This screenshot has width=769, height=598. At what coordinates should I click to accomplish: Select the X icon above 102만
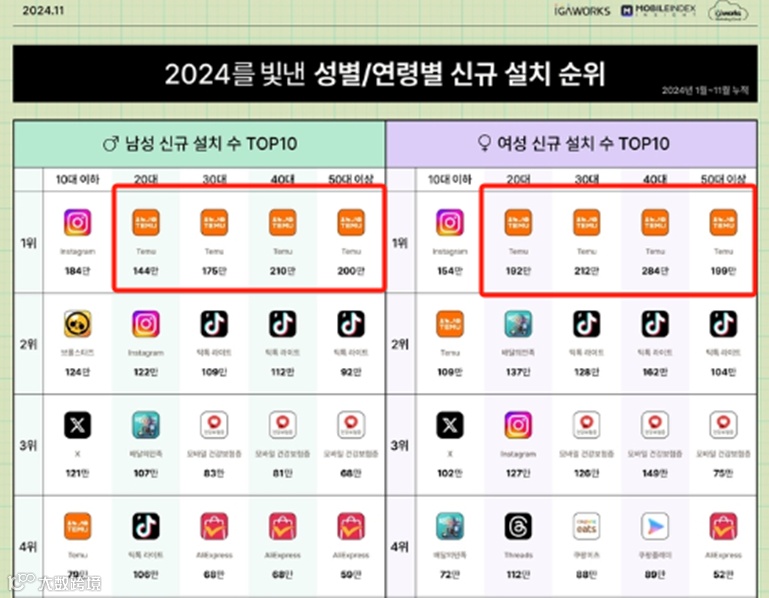(x=450, y=425)
